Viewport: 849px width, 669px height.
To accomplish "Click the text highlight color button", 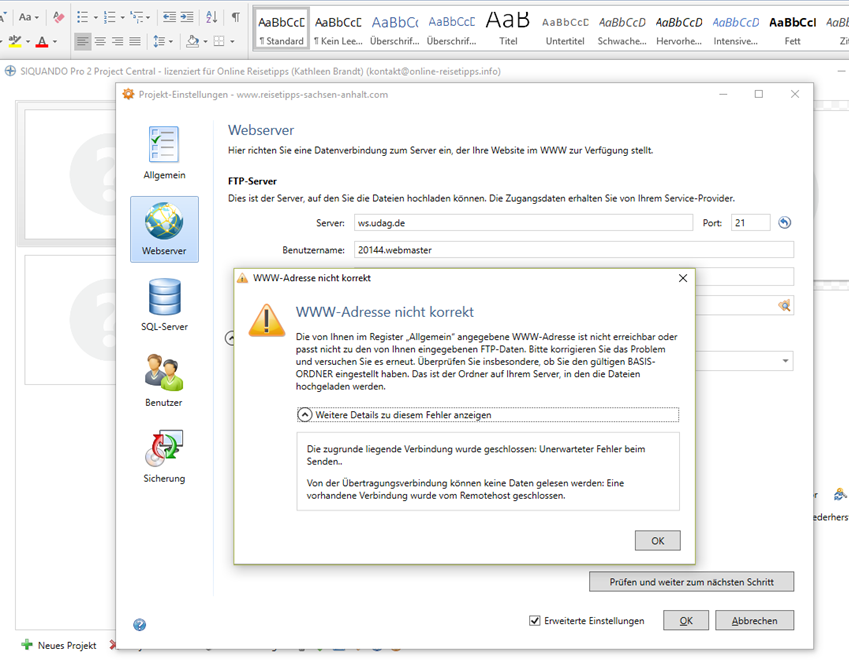I will tap(14, 42).
